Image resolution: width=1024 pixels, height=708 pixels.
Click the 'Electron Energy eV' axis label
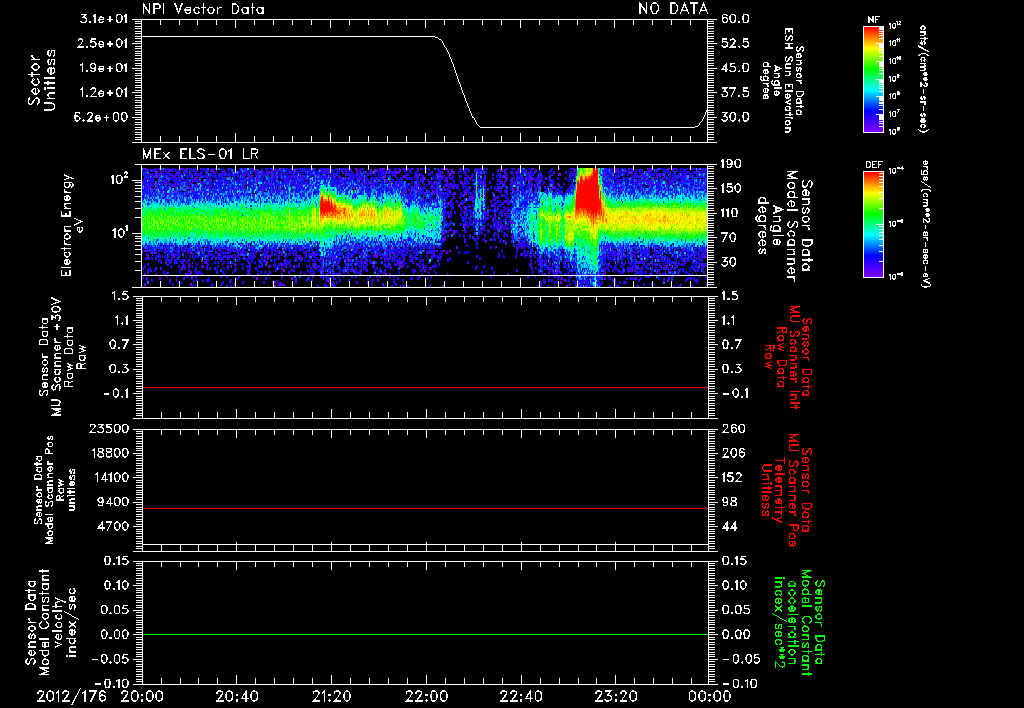[74, 225]
